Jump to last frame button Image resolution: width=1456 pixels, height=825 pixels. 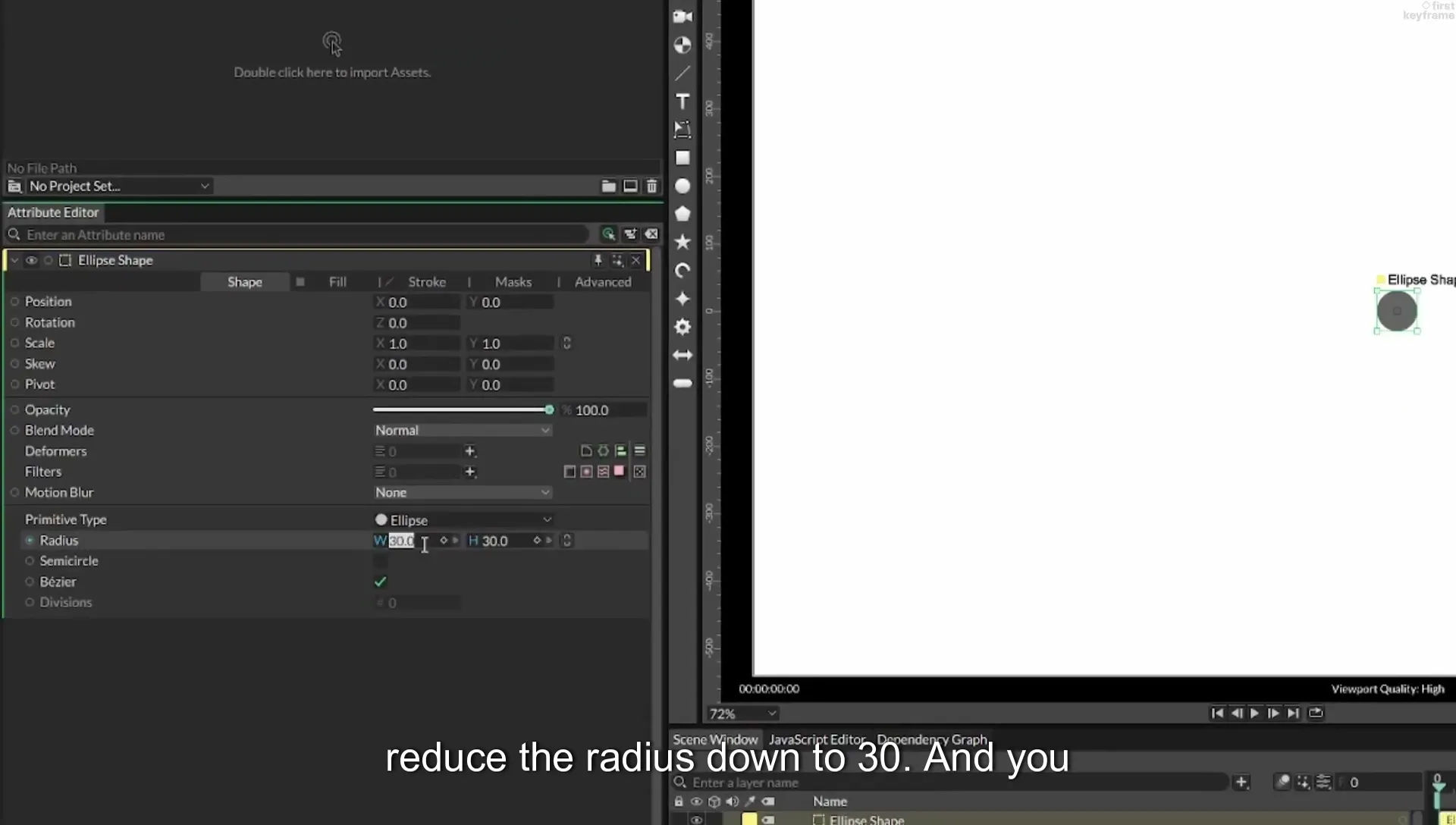point(1293,713)
